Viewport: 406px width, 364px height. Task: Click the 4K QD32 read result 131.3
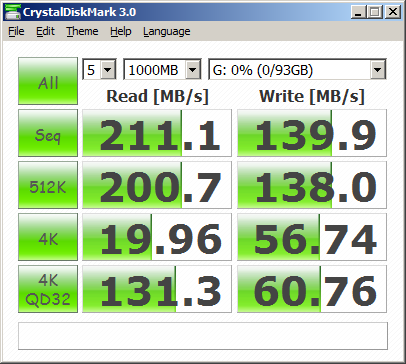pyautogui.click(x=157, y=289)
